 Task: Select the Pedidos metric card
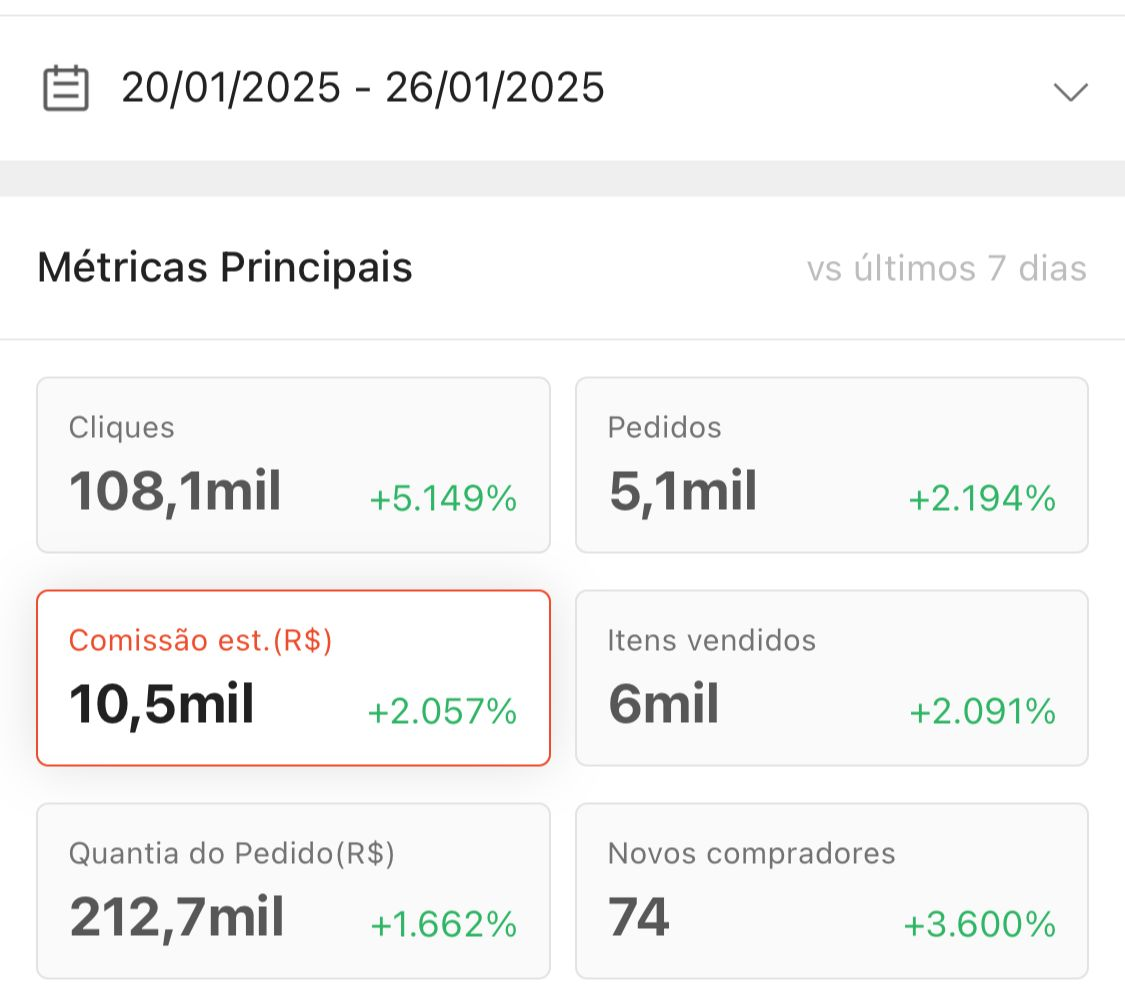point(832,463)
